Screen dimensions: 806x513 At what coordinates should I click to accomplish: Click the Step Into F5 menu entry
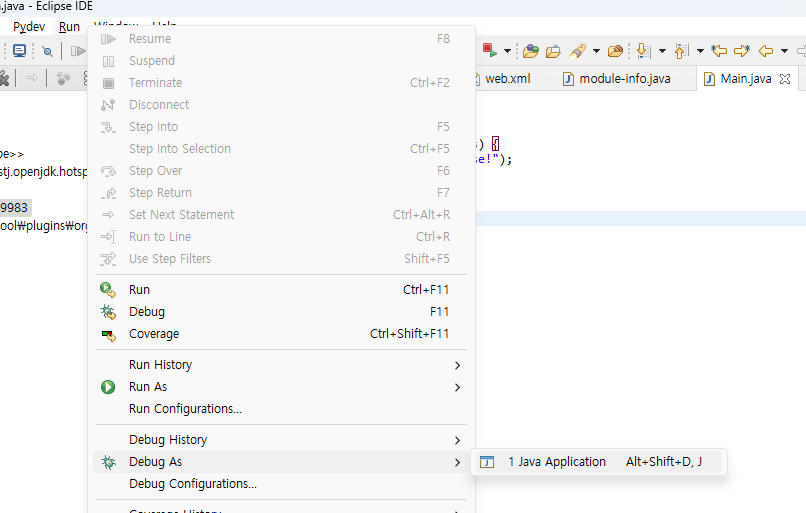click(x=281, y=127)
